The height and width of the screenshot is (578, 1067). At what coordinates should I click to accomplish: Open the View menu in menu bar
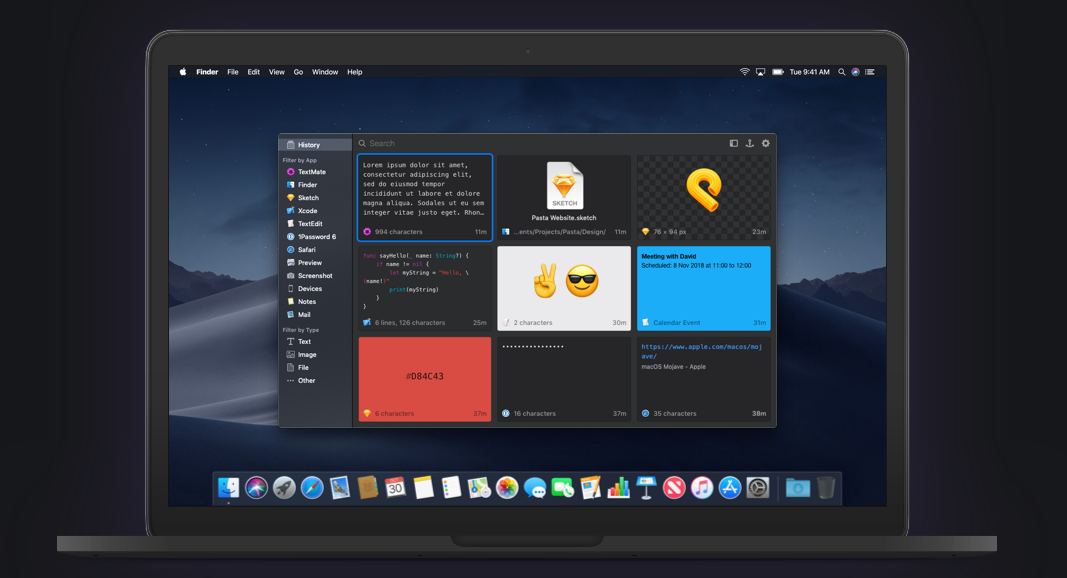[276, 72]
